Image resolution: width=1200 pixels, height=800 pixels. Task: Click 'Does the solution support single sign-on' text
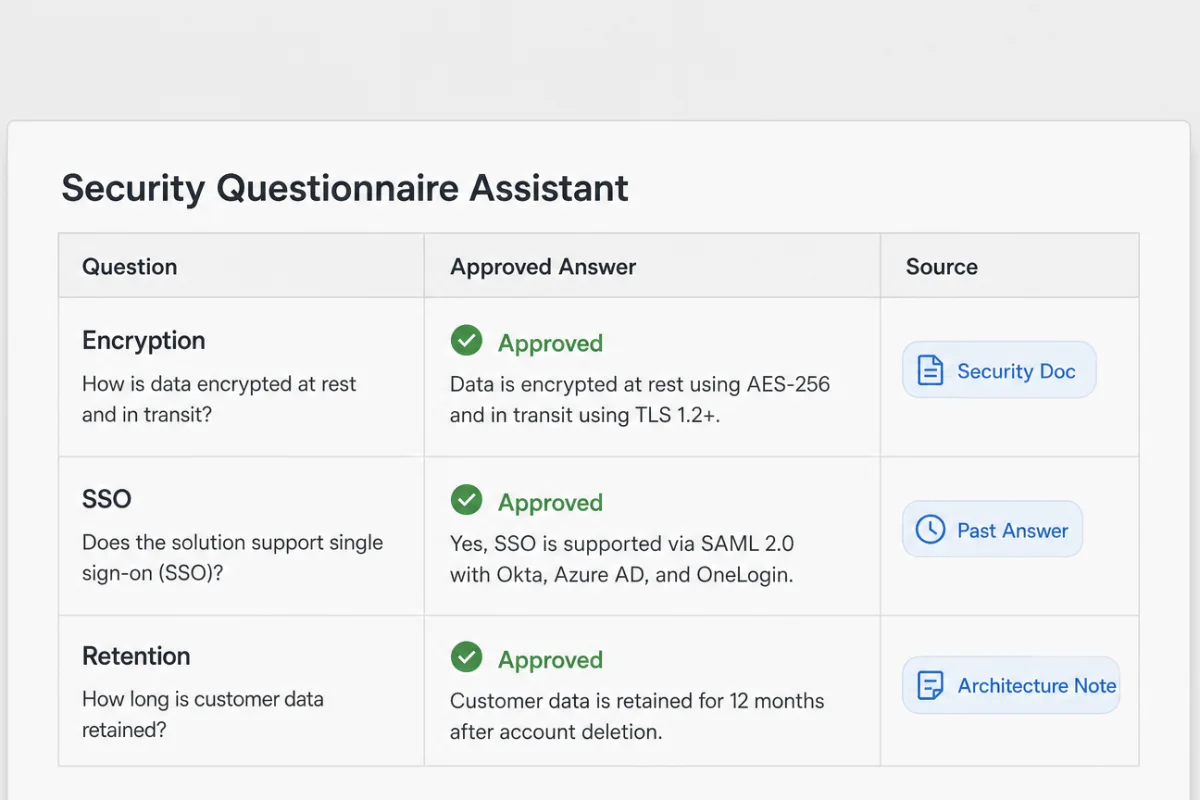[x=232, y=558]
